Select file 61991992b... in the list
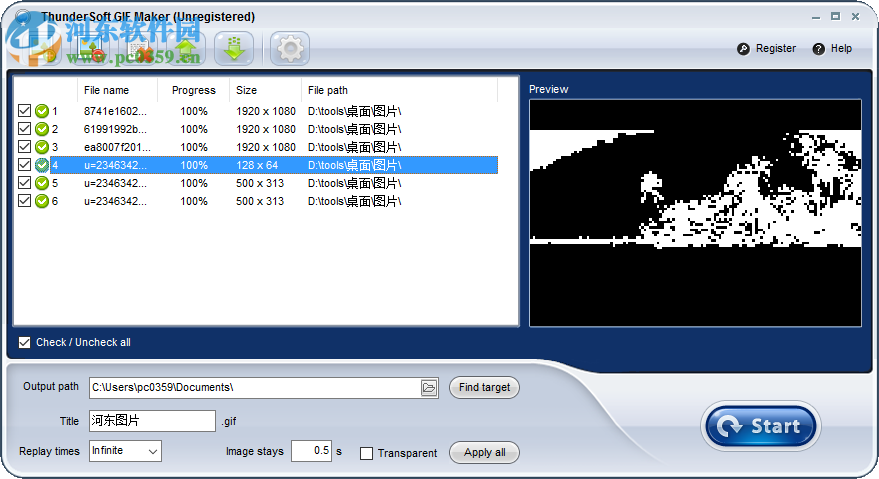This screenshot has width=879, height=479. (x=115, y=129)
